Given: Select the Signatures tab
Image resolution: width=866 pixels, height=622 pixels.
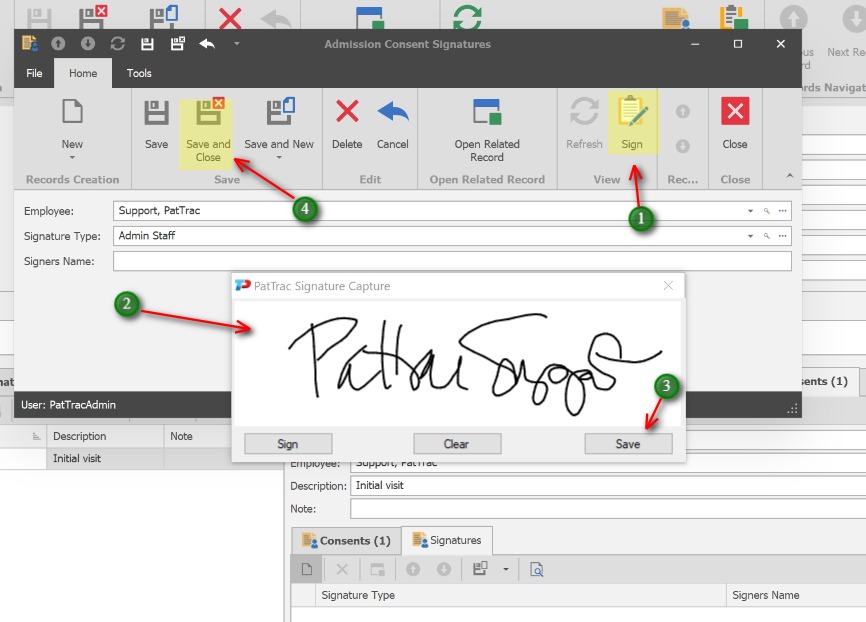Looking at the screenshot, I should [x=446, y=541].
